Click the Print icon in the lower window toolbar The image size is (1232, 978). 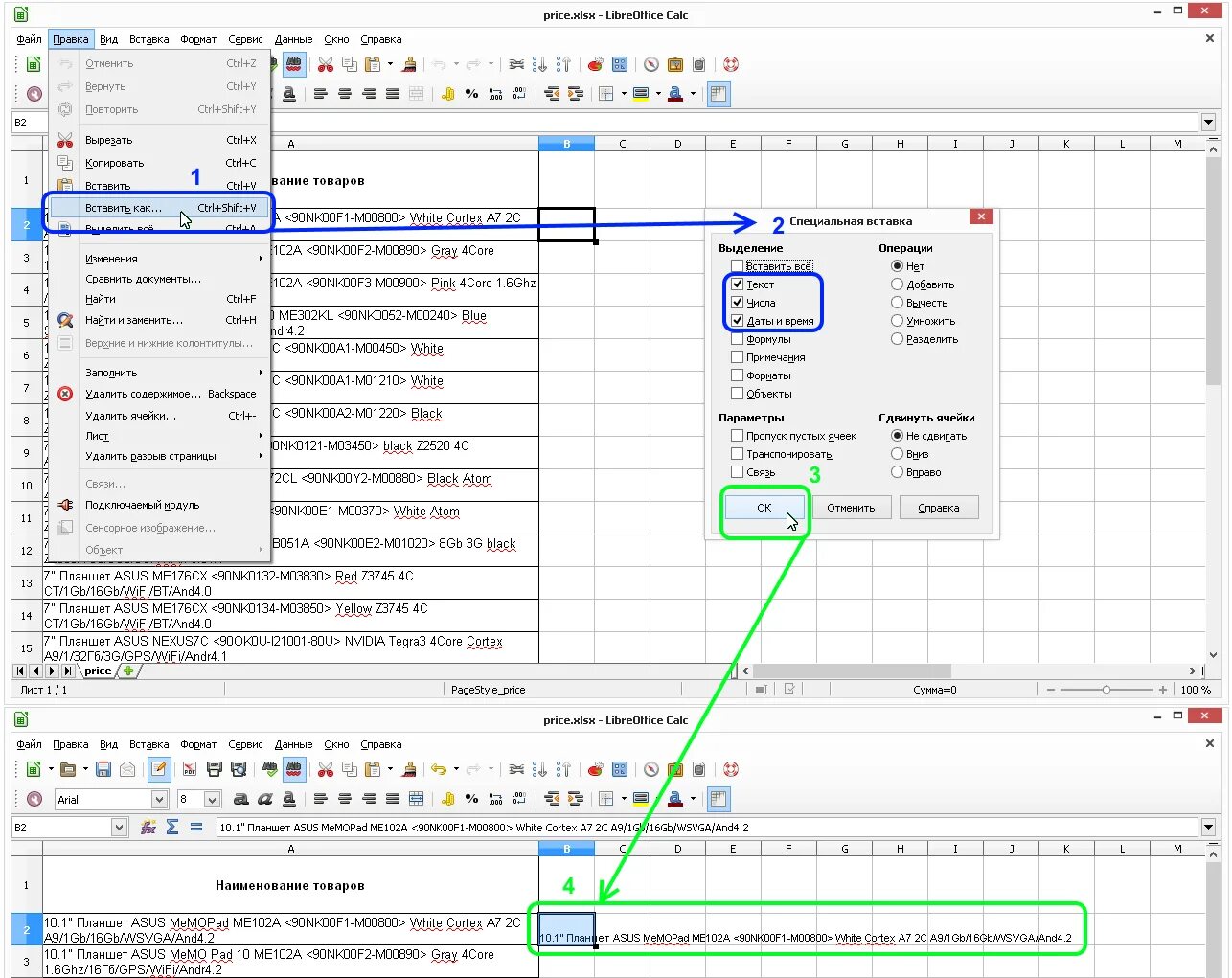(215, 769)
